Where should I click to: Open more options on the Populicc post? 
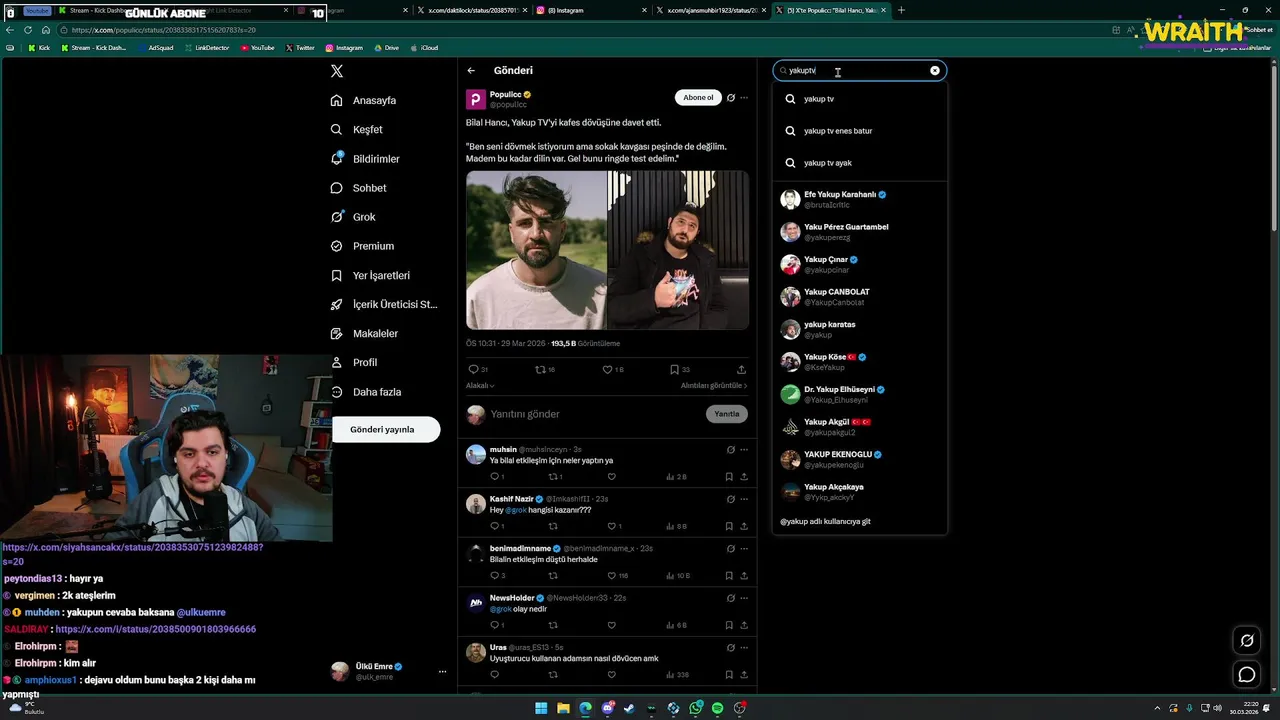(744, 98)
